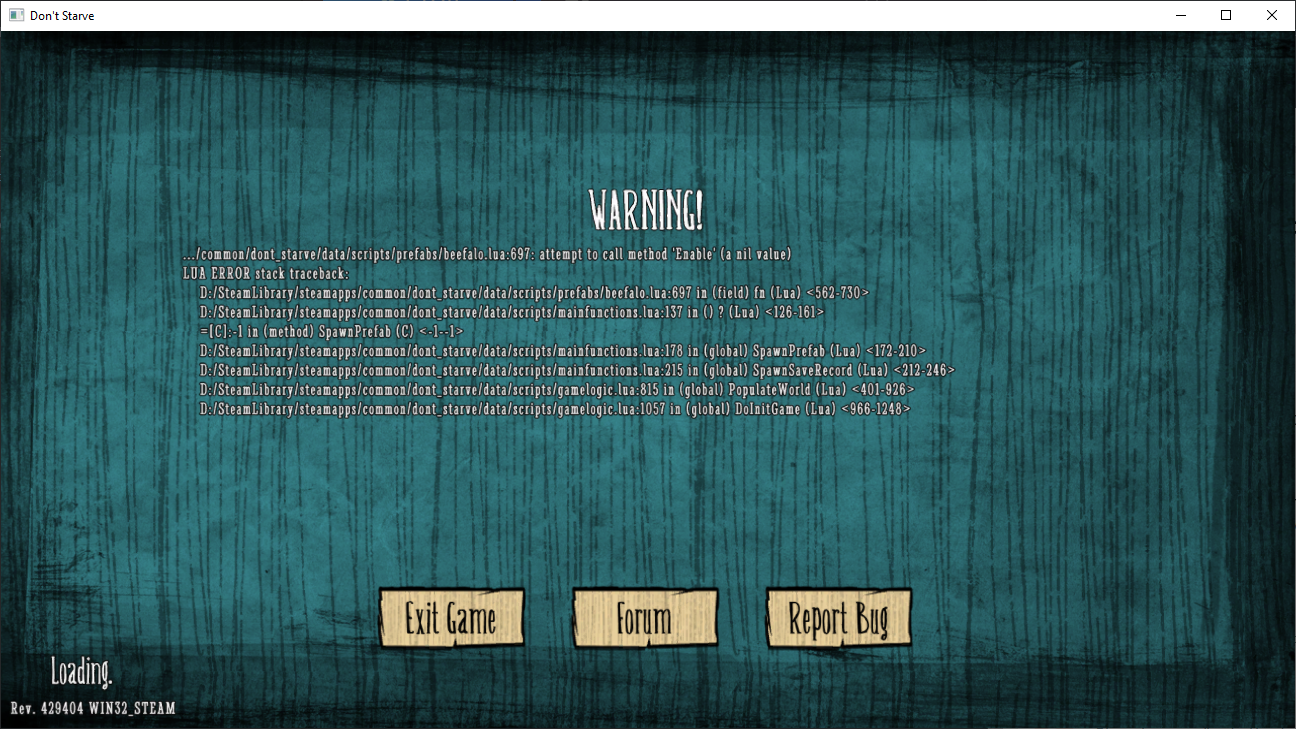Maximize the Don't Starve window
This screenshot has height=729, width=1296.
1226,15
